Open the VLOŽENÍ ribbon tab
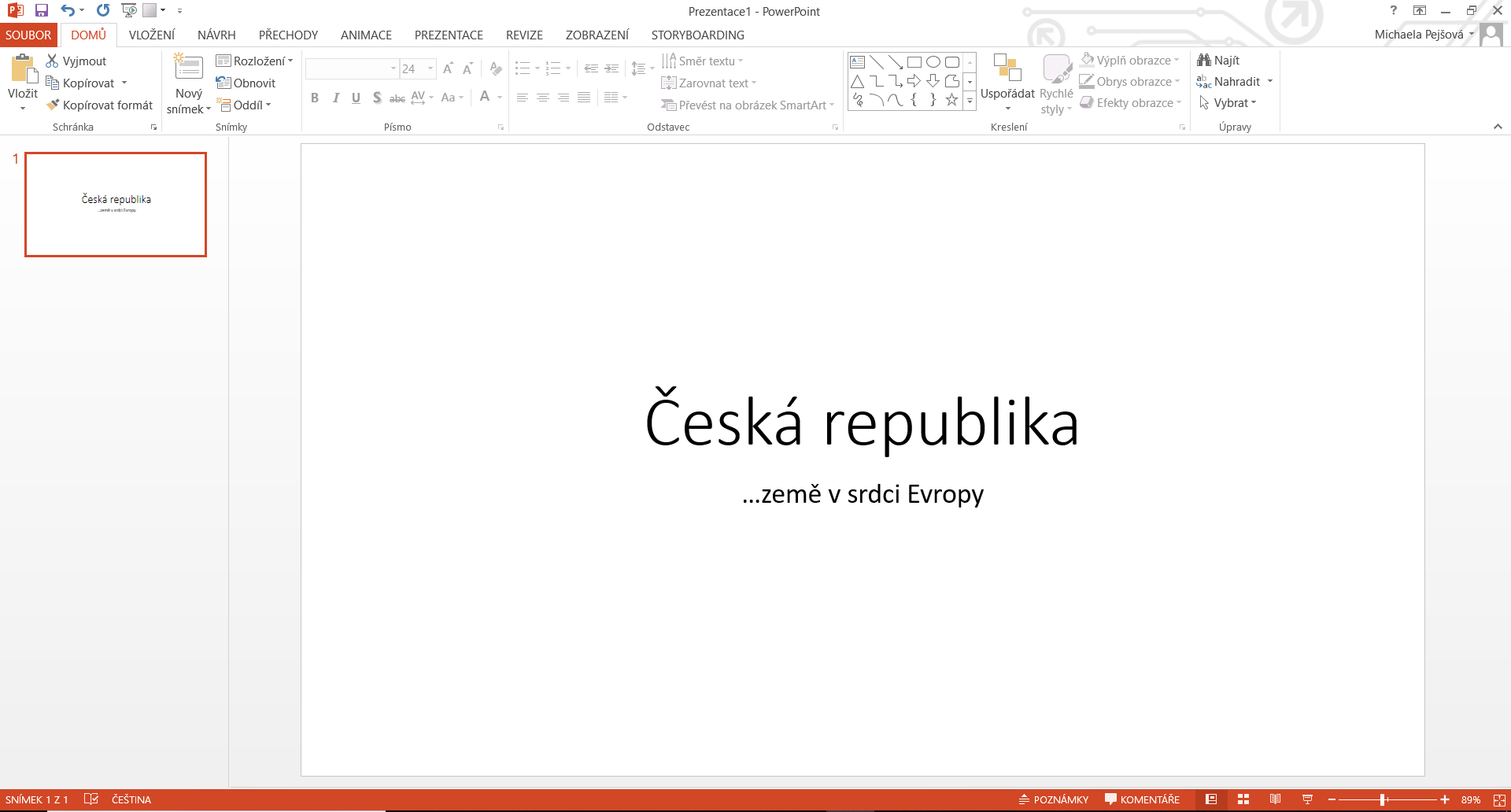 click(152, 35)
